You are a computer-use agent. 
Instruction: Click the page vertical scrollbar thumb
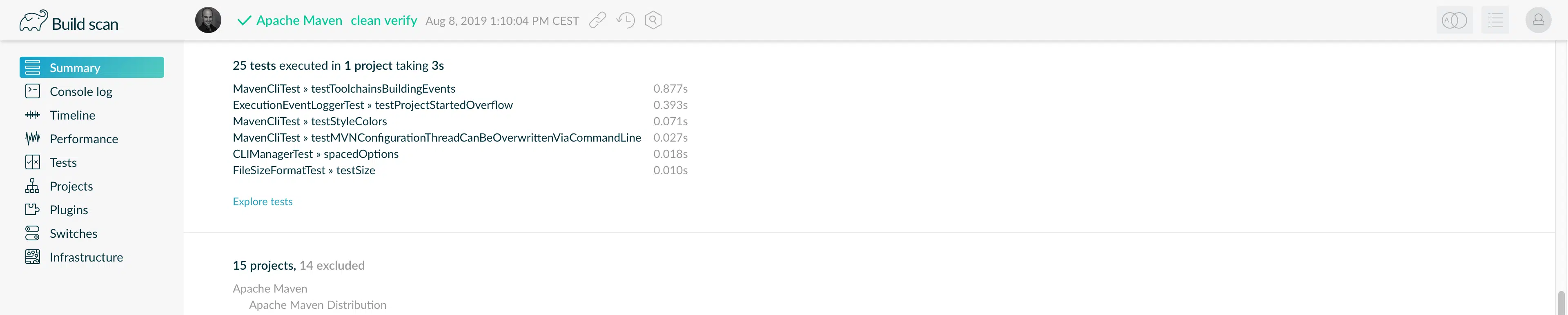tap(1561, 303)
